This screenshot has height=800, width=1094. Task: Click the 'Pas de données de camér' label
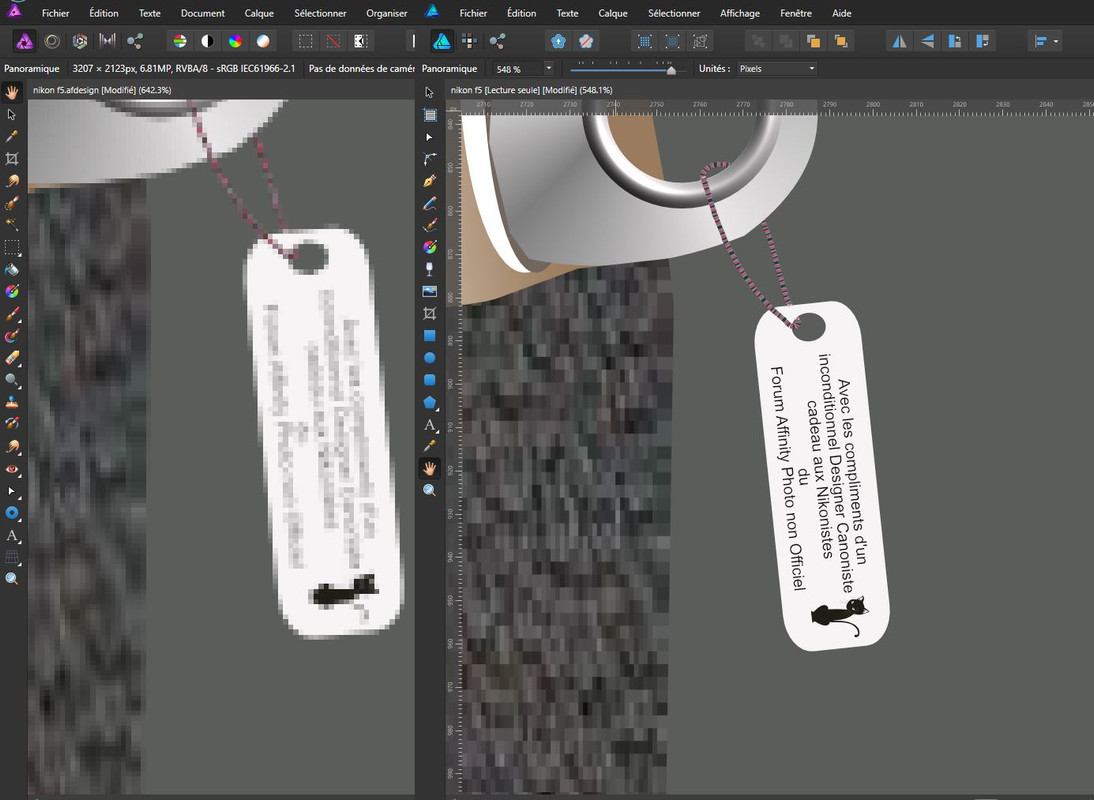[x=361, y=68]
